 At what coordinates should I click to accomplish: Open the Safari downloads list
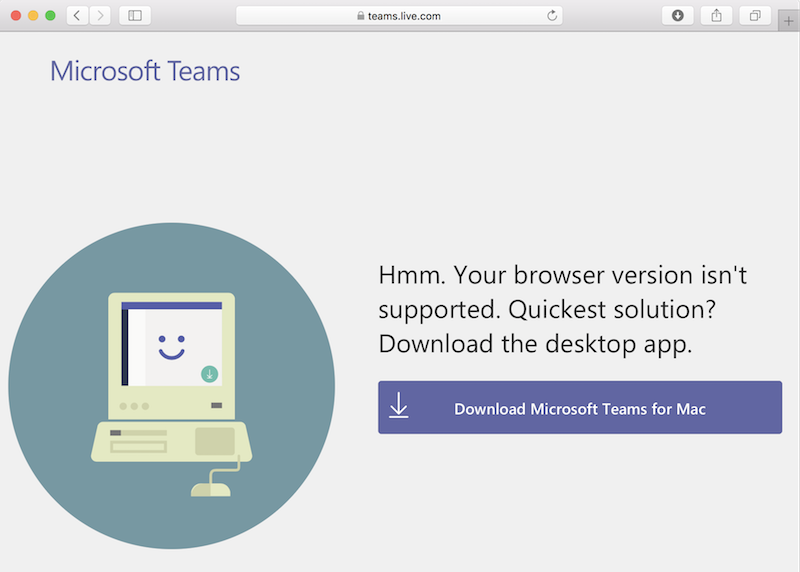(678, 16)
